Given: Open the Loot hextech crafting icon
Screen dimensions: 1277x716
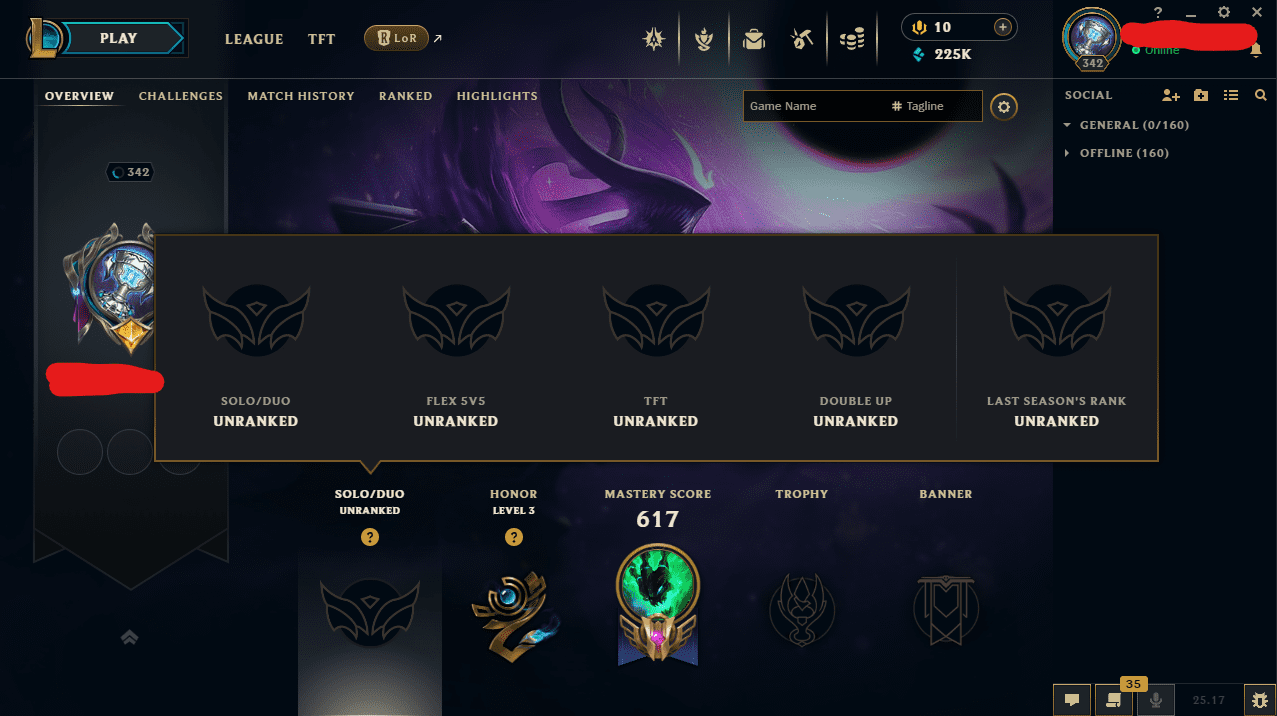Looking at the screenshot, I should (x=801, y=39).
